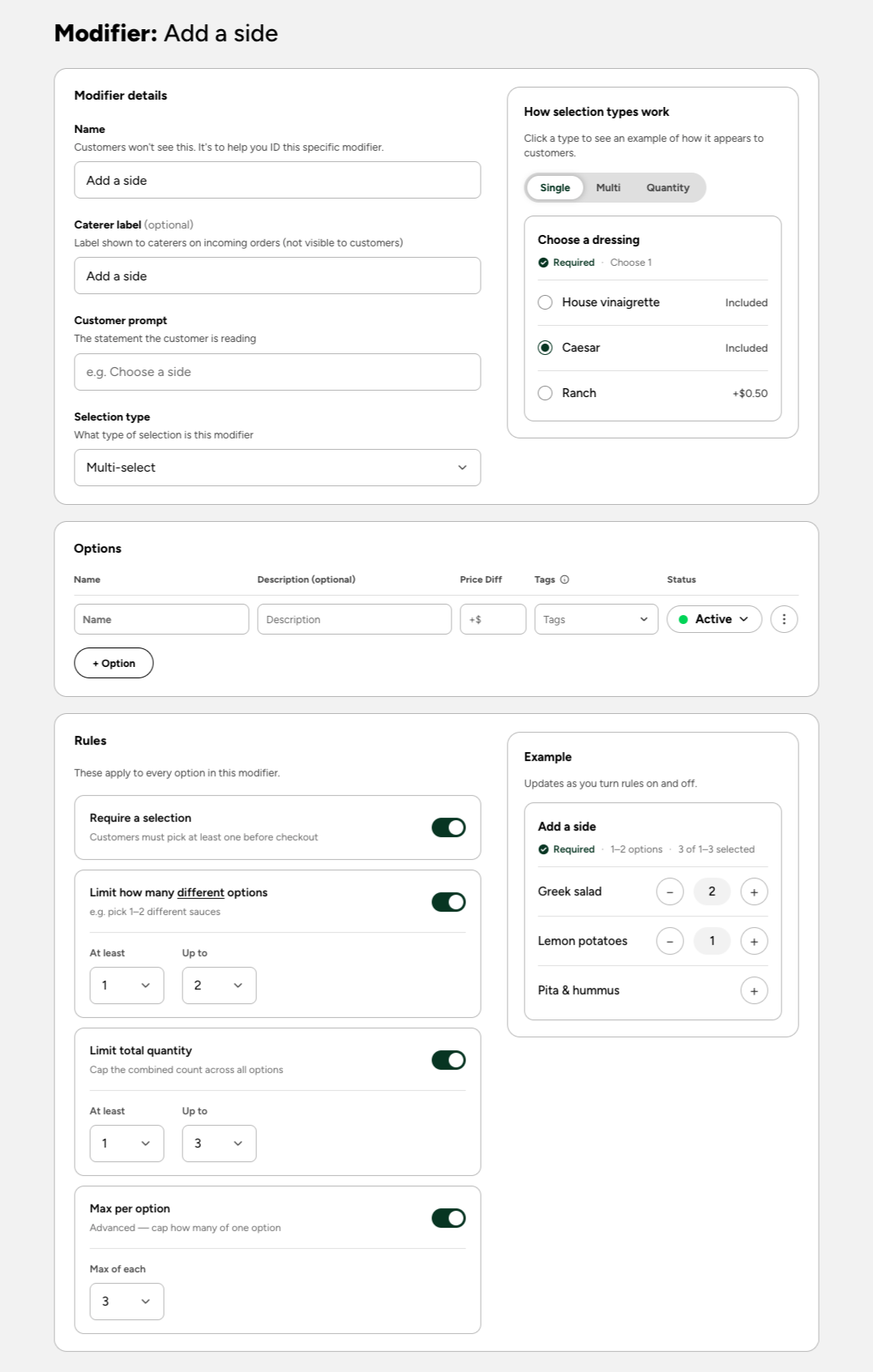Click the Tags info icon

point(565,579)
